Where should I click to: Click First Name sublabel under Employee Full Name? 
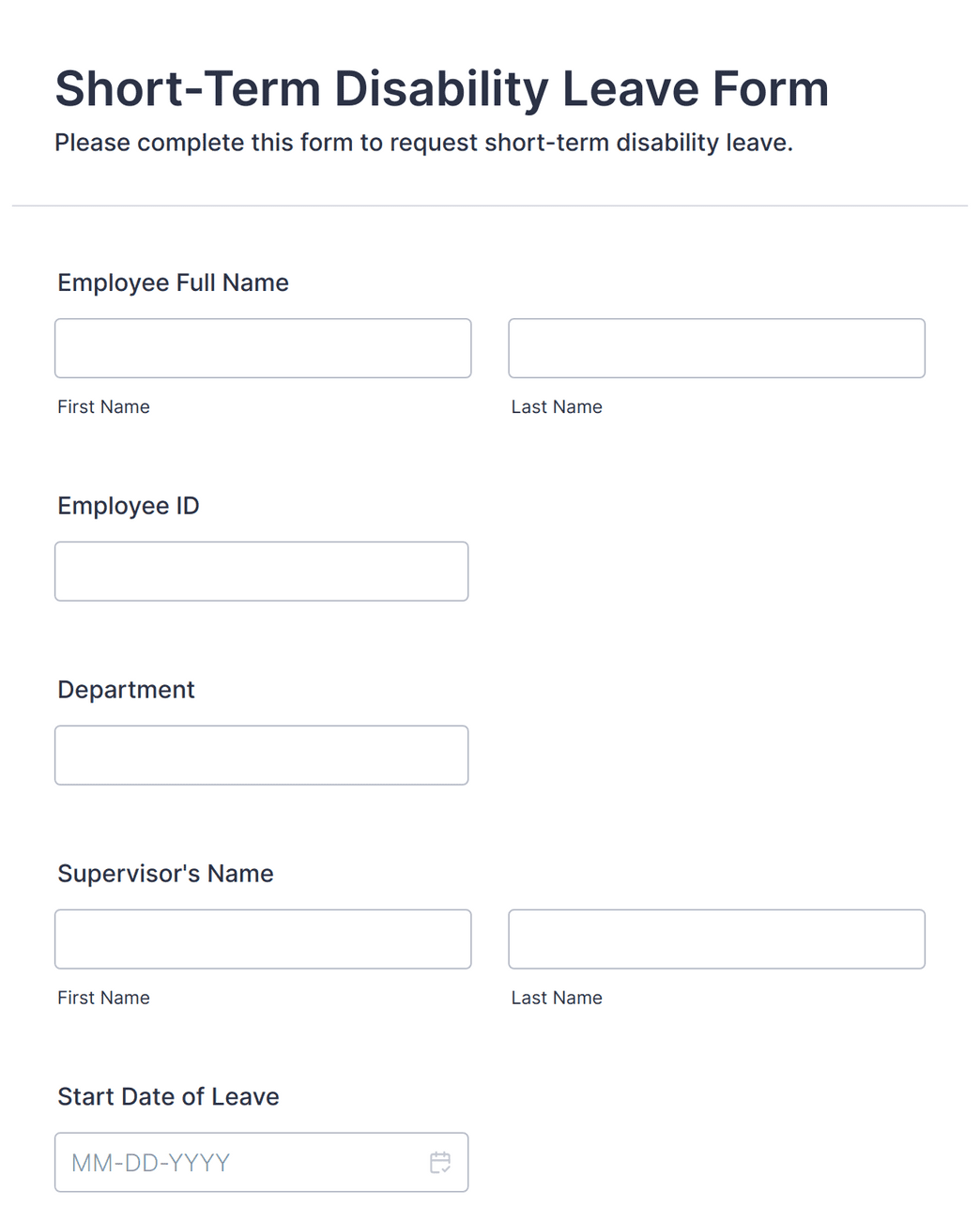click(x=103, y=406)
